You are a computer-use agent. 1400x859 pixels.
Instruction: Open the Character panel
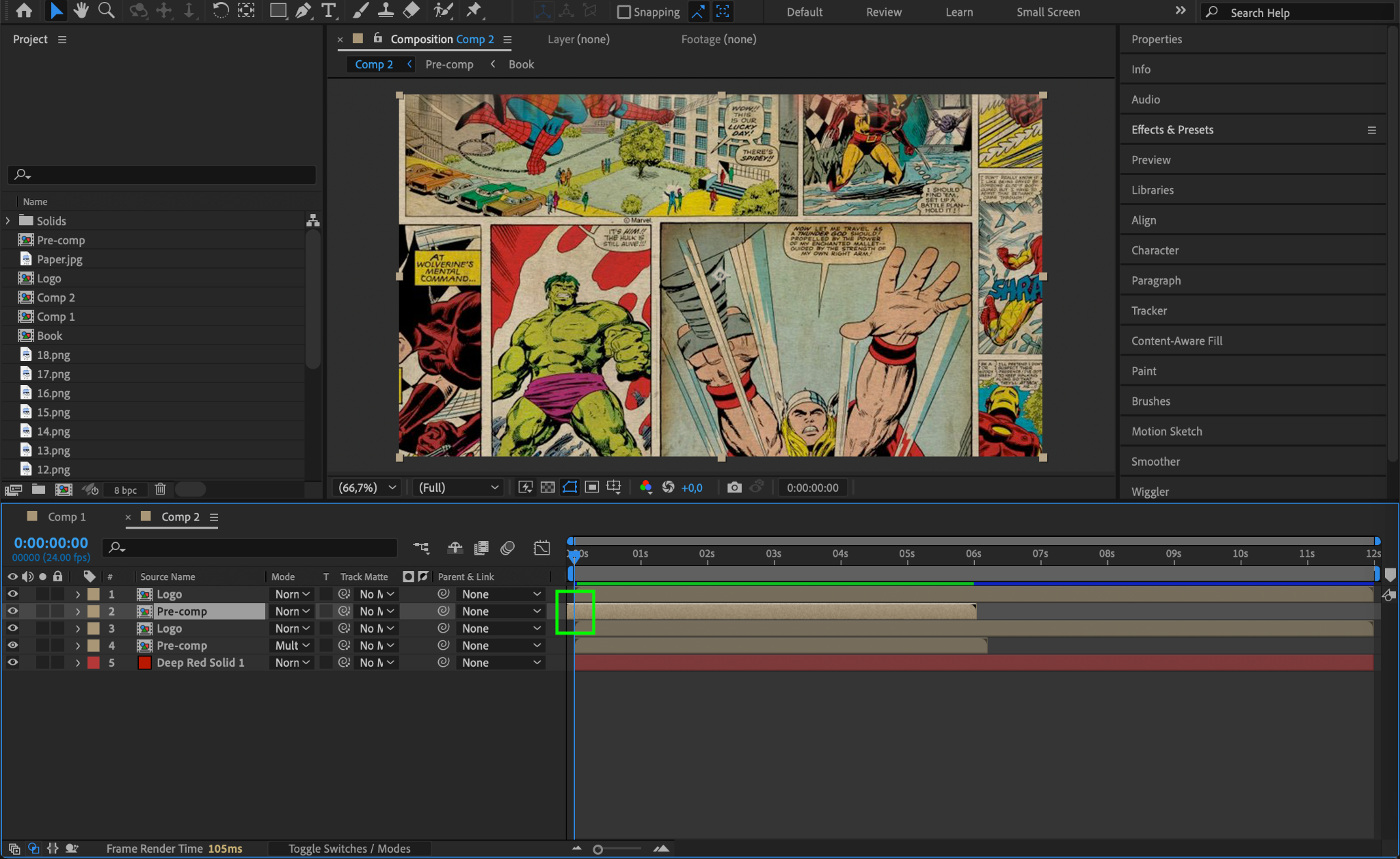pyautogui.click(x=1155, y=250)
